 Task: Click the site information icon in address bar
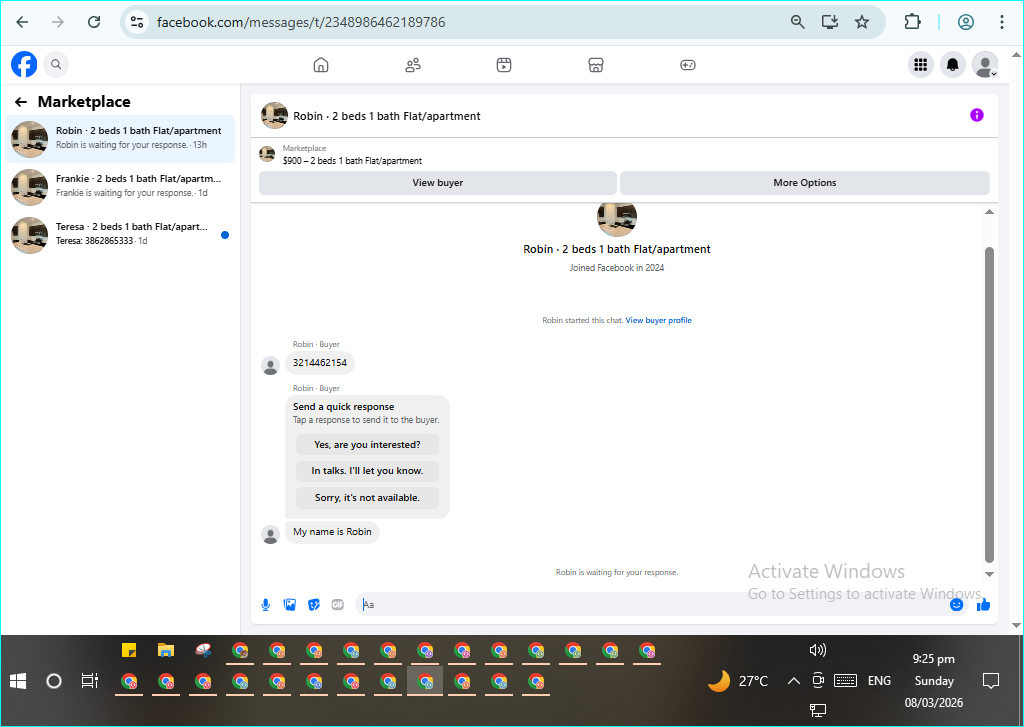[137, 22]
